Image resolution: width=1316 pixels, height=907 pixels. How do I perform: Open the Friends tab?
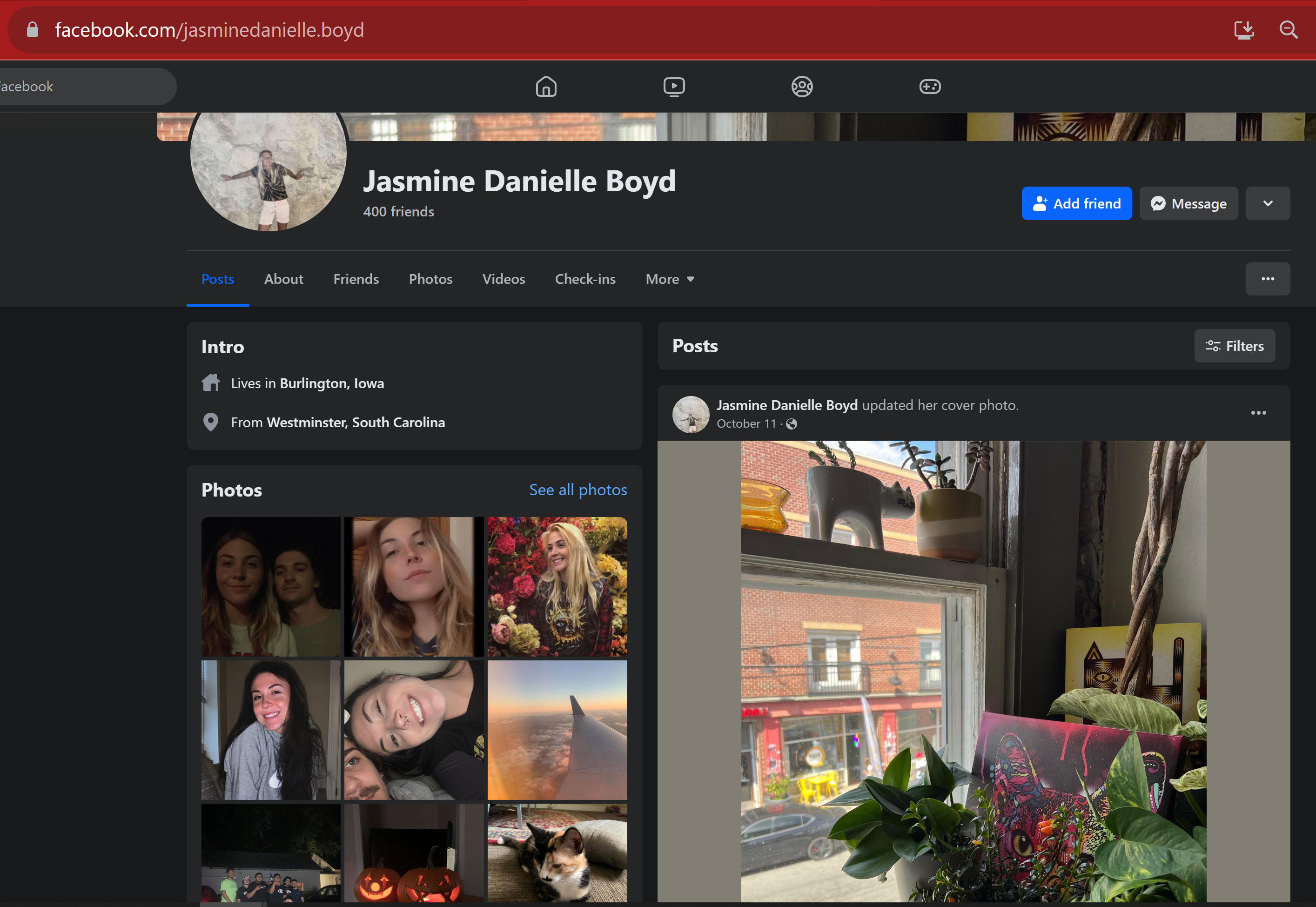pyautogui.click(x=356, y=279)
